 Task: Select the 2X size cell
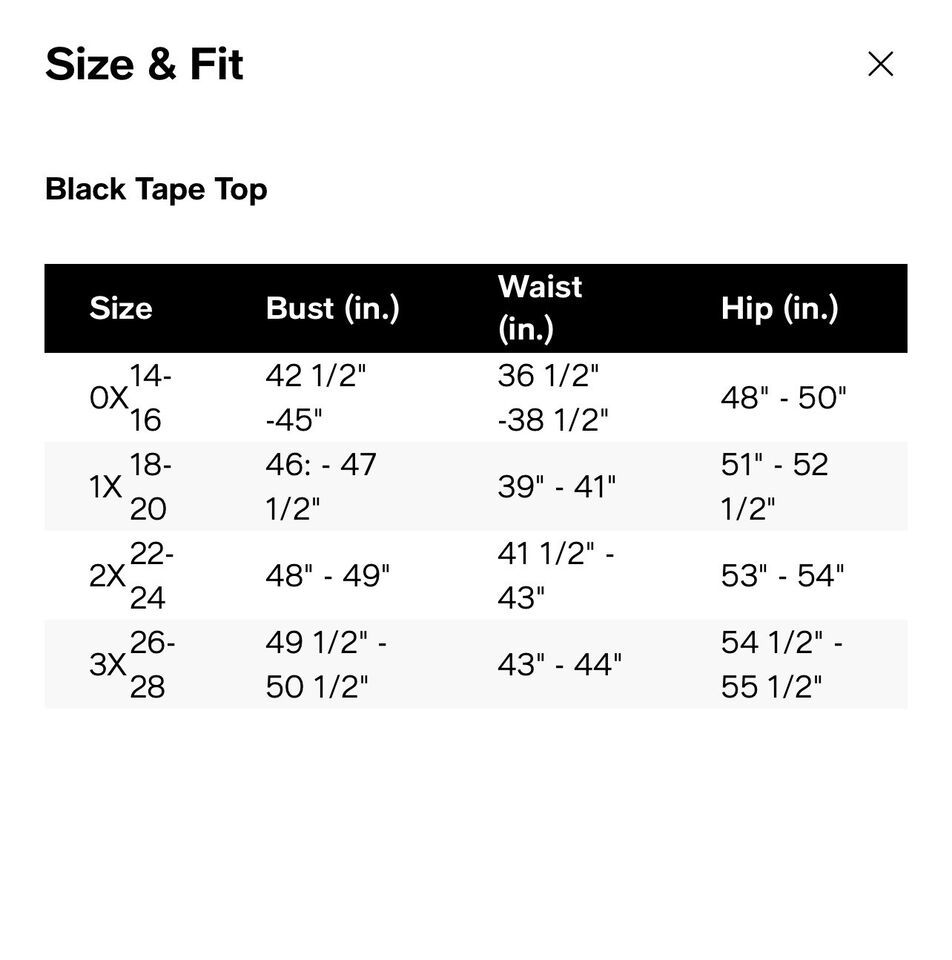(131, 575)
